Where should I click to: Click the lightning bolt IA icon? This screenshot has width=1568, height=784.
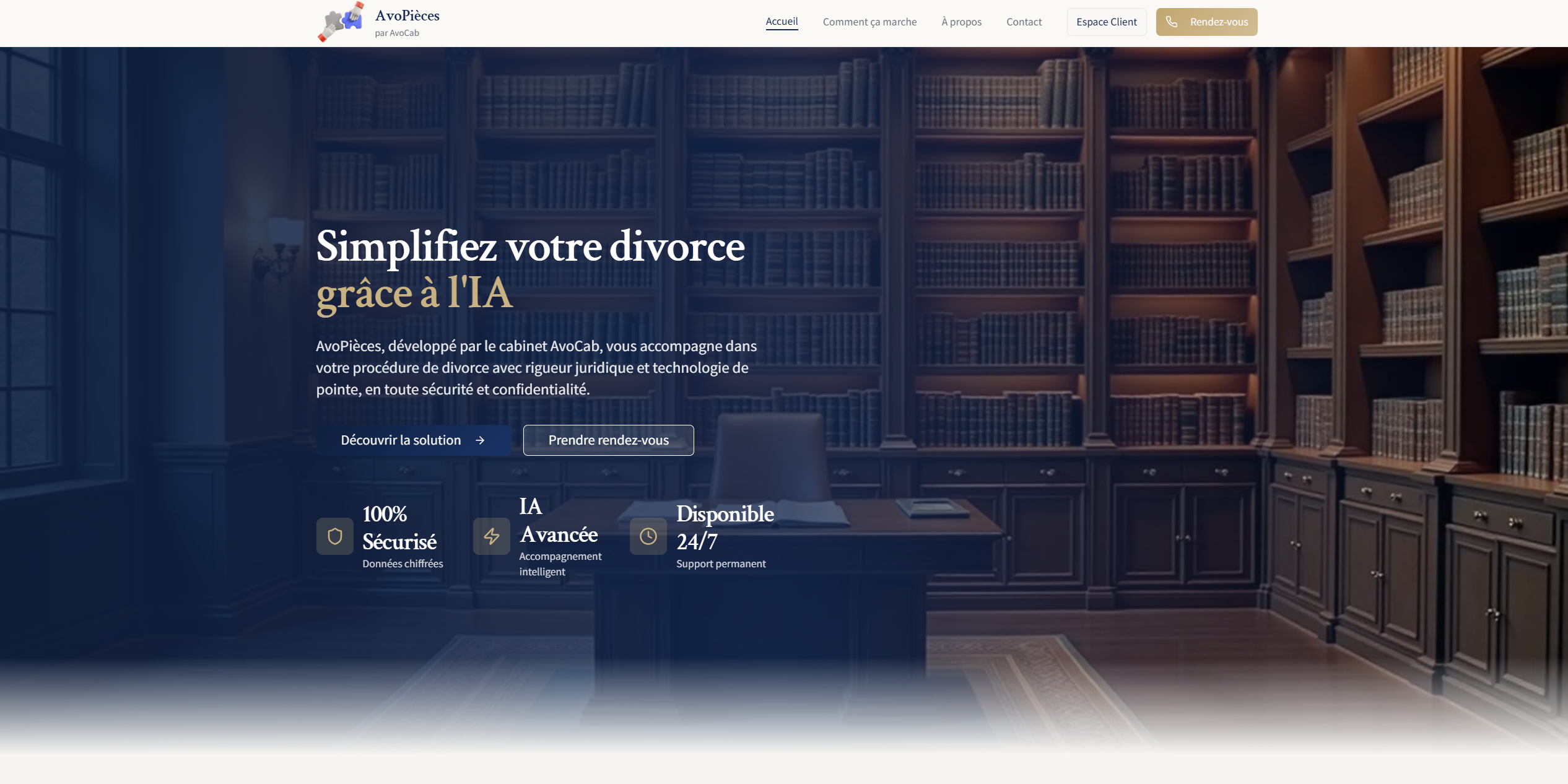coord(491,536)
